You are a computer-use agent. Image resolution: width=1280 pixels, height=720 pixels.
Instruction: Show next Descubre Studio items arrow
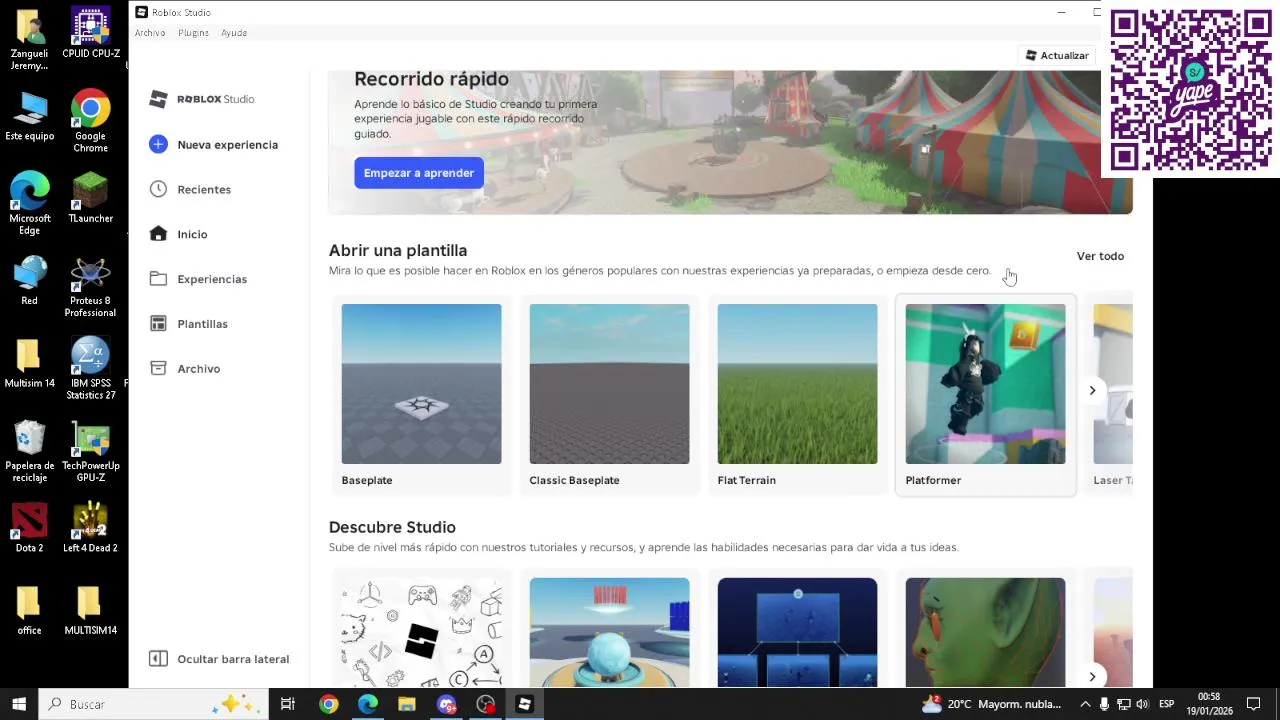(1092, 676)
